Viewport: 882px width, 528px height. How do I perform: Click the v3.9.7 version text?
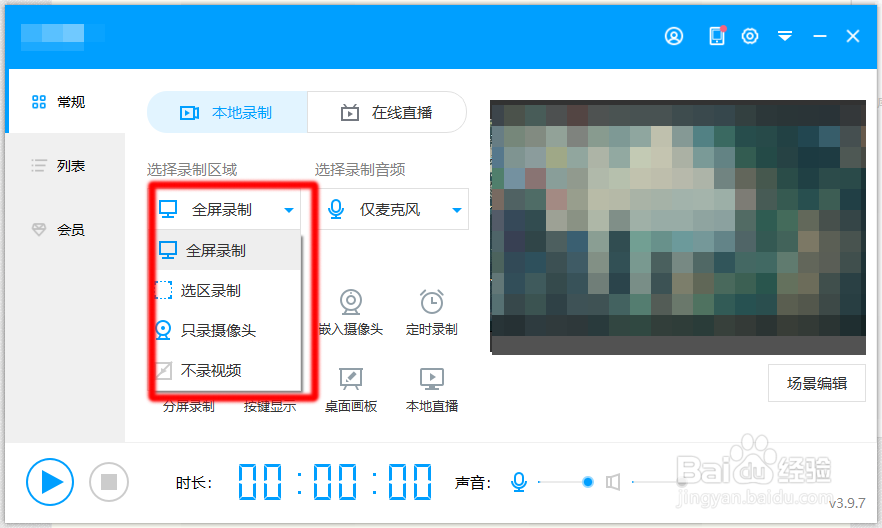[847, 503]
